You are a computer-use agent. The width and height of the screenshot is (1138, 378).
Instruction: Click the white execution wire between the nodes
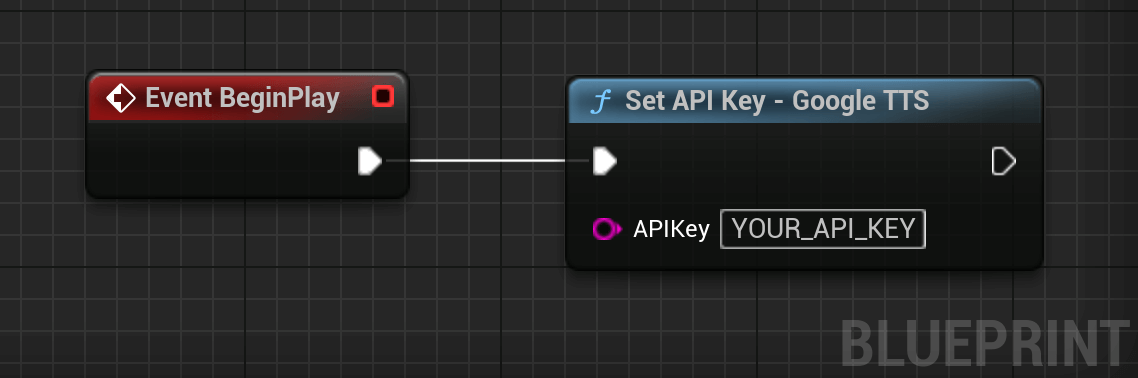pyautogui.click(x=488, y=161)
